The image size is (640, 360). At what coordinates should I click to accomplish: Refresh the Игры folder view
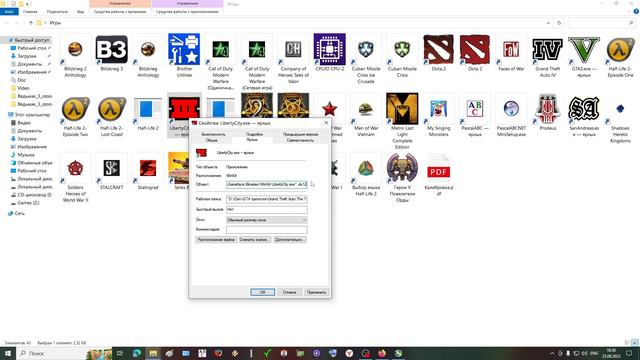(559, 23)
